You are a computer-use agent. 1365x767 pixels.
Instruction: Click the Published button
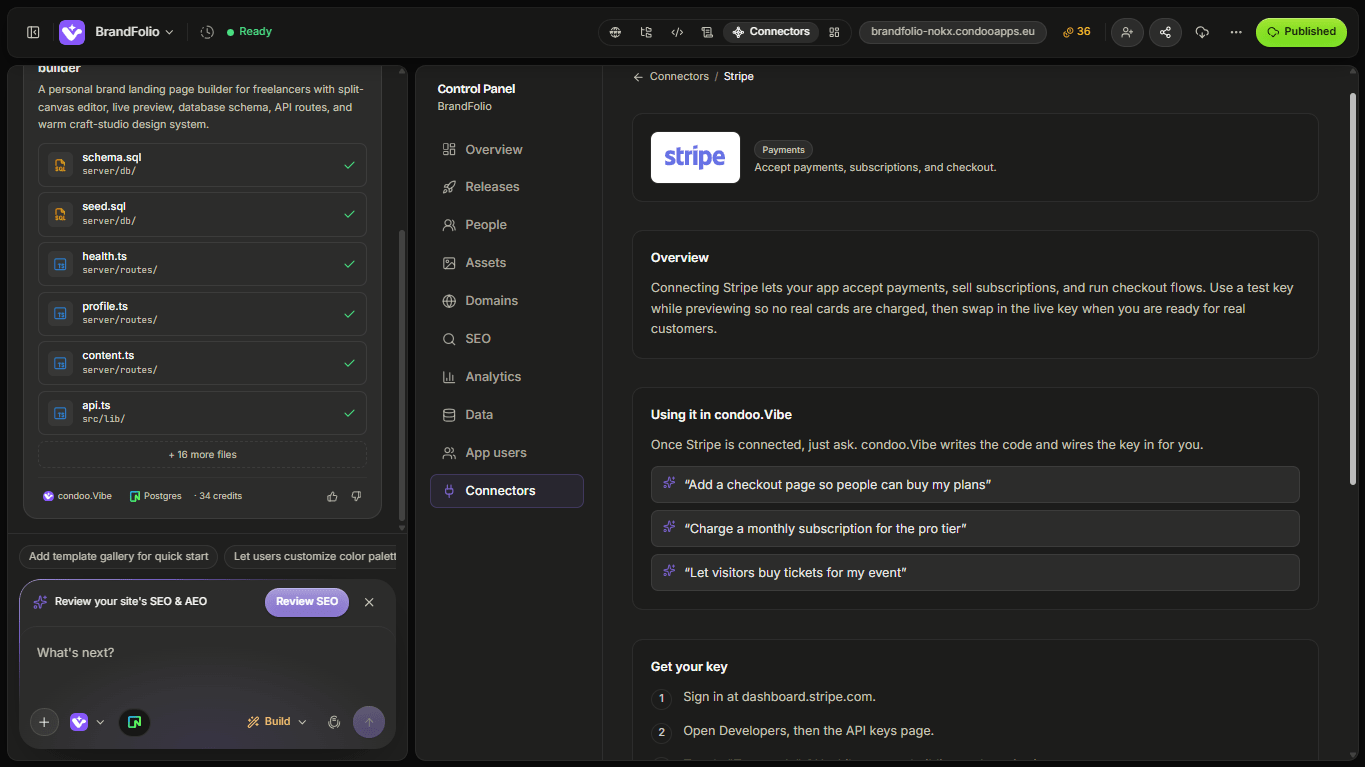[x=1301, y=32]
